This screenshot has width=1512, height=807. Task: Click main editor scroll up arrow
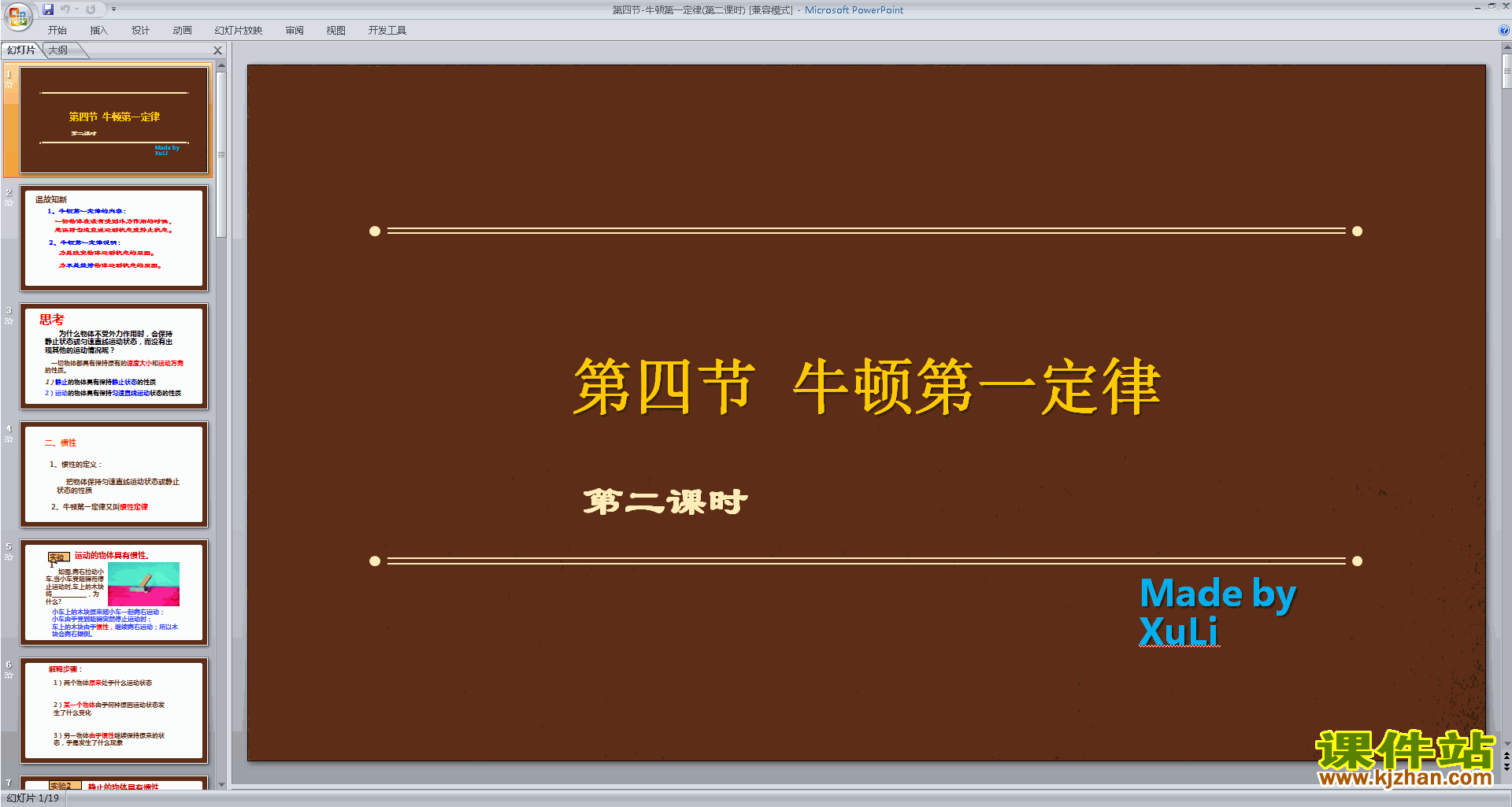[1506, 48]
